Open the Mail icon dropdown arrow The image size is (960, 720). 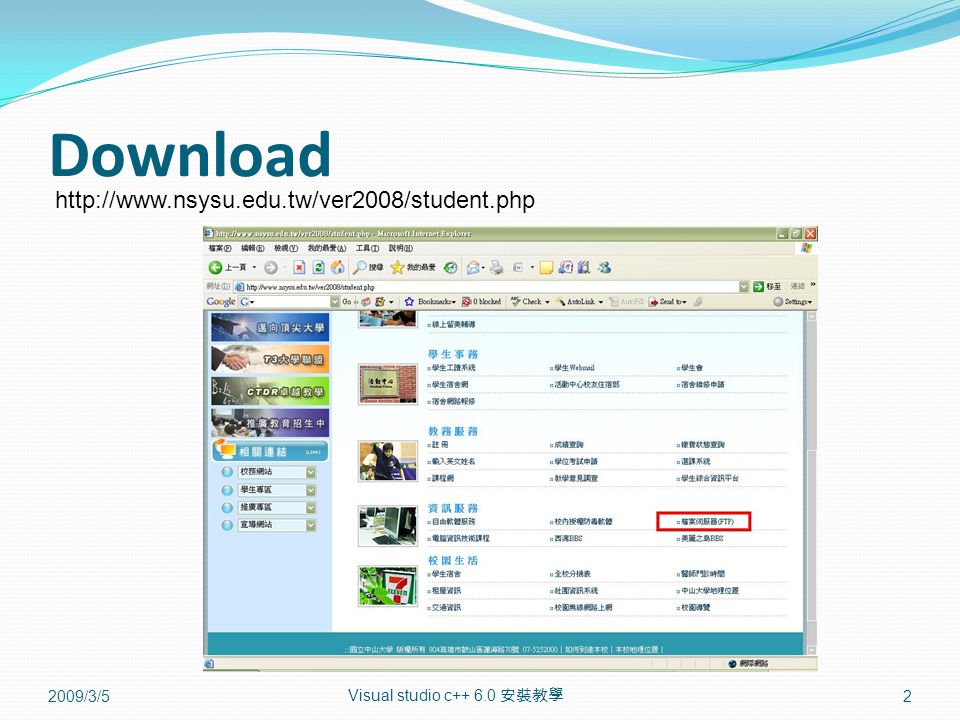[x=483, y=268]
